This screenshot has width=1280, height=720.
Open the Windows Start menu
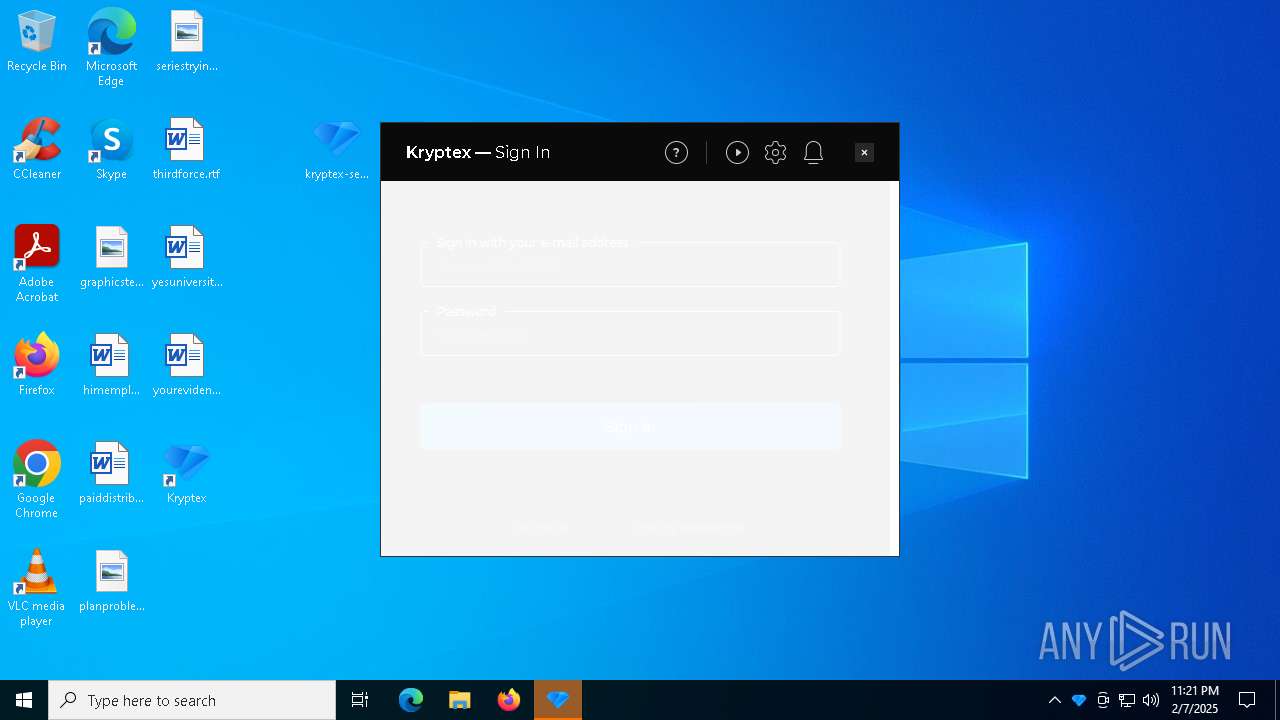tap(24, 700)
